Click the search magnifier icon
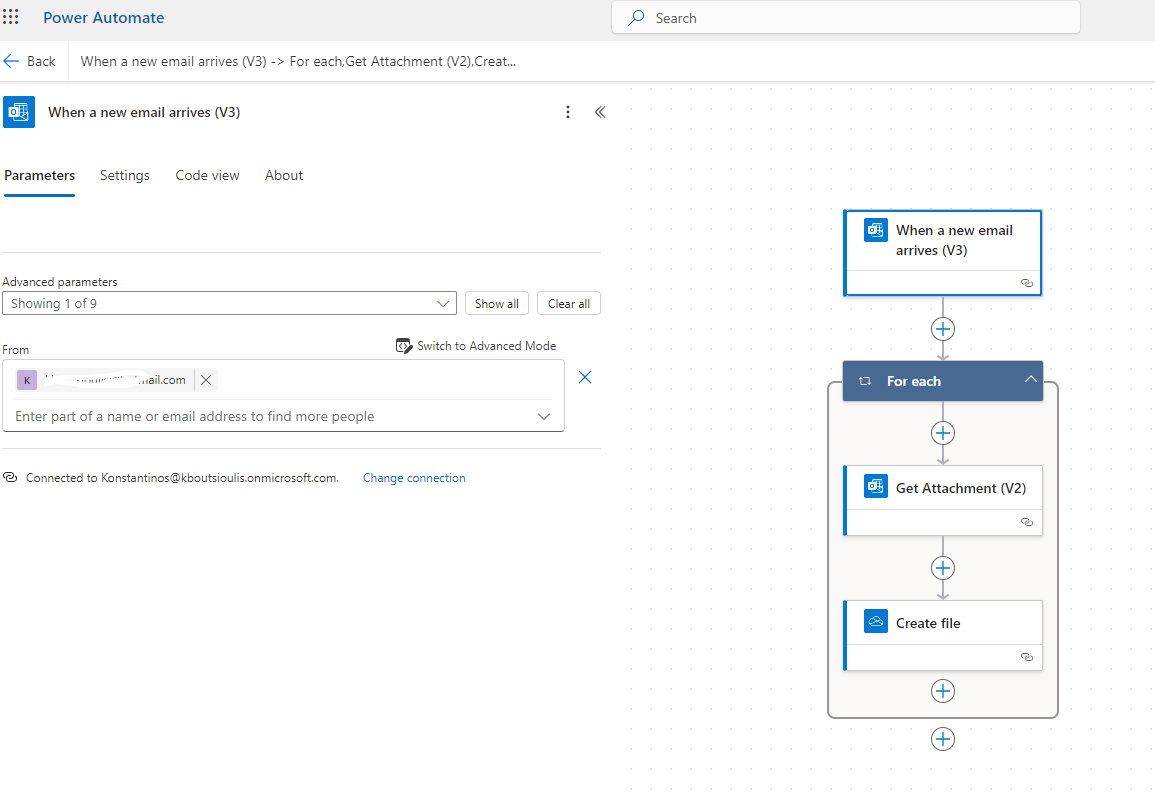This screenshot has width=1155, height=800. (636, 18)
